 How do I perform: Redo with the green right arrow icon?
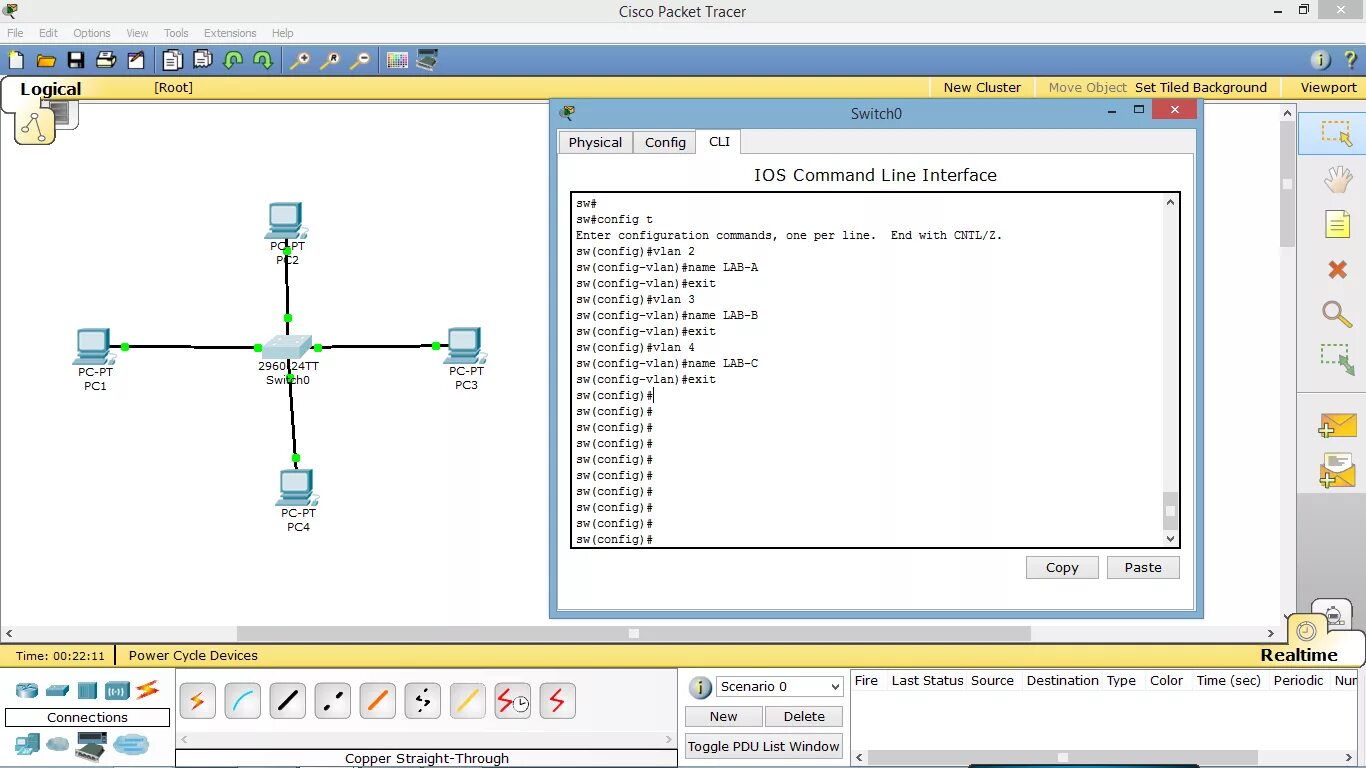coord(263,60)
